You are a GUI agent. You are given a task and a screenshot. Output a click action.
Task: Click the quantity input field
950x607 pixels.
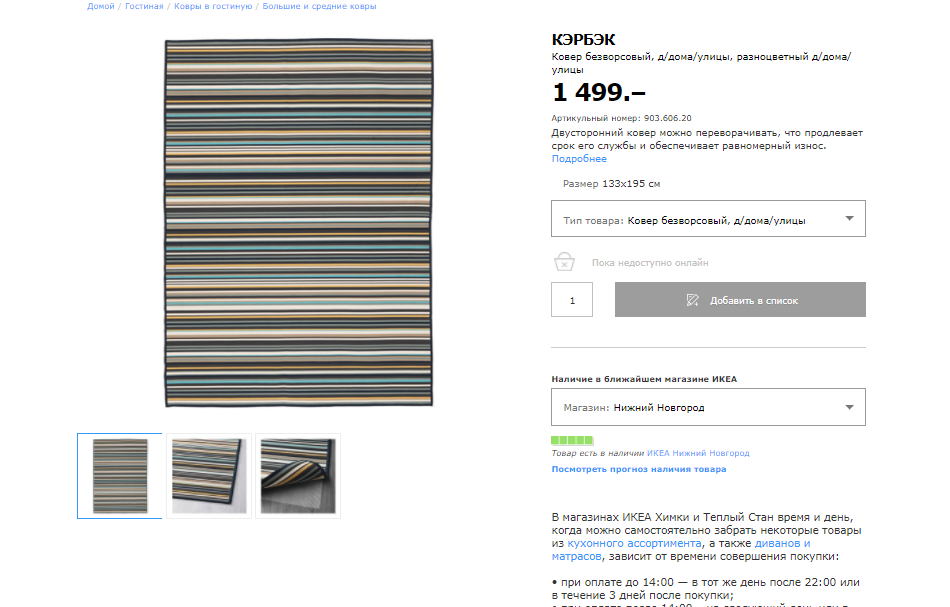(572, 300)
